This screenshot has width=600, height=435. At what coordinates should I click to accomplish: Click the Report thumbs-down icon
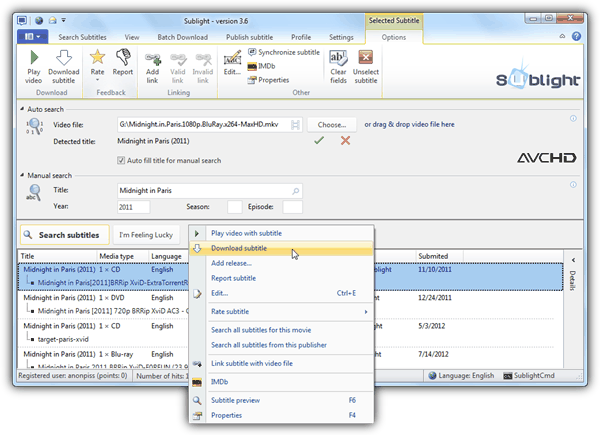123,57
